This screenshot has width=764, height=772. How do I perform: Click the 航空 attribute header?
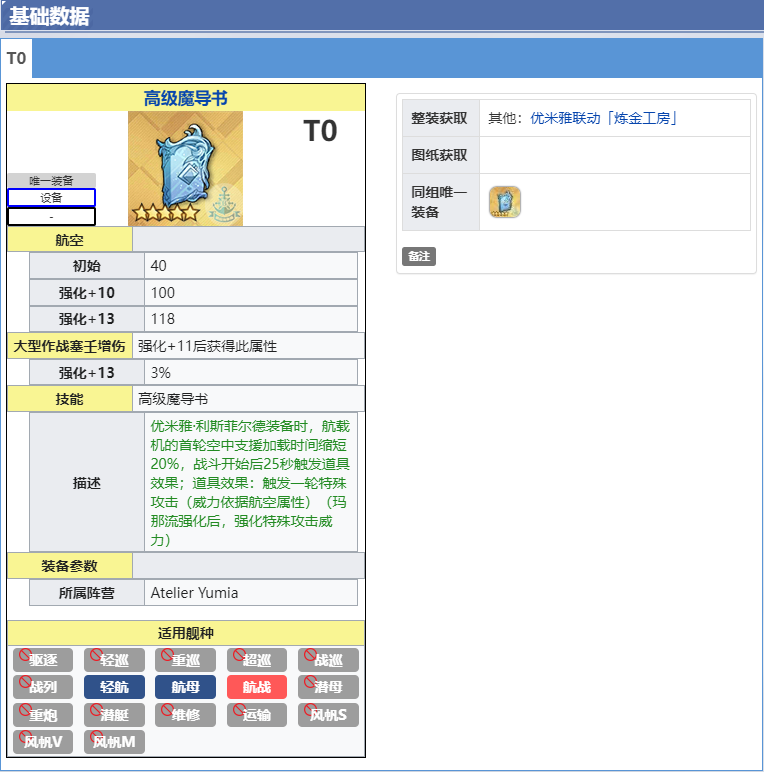(69, 240)
